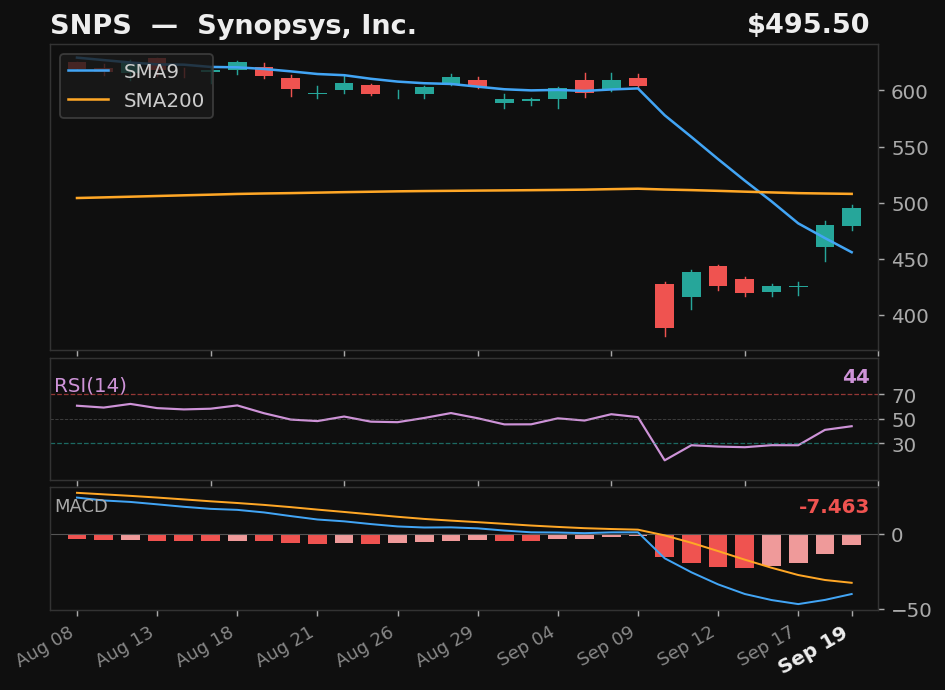Click the 400 price axis label

[x=909, y=316]
